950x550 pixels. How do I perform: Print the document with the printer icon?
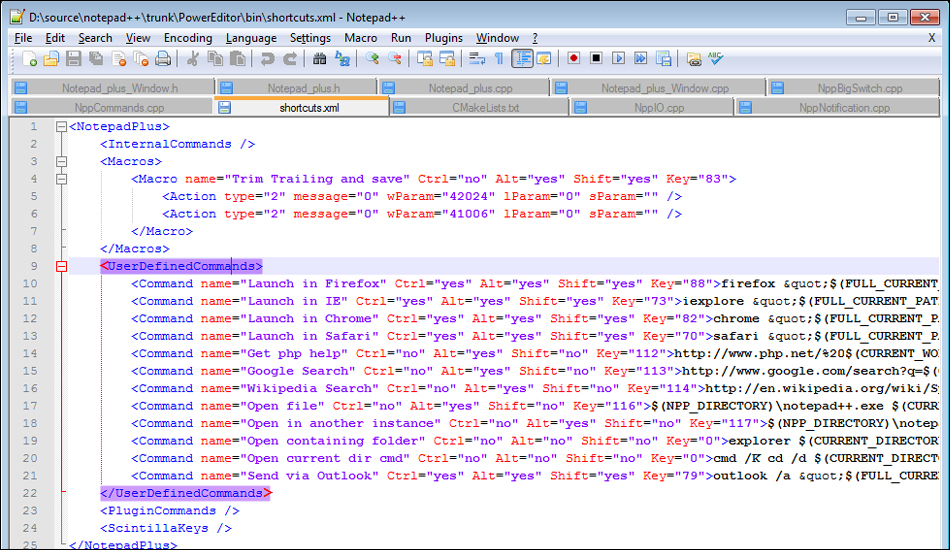pos(163,59)
